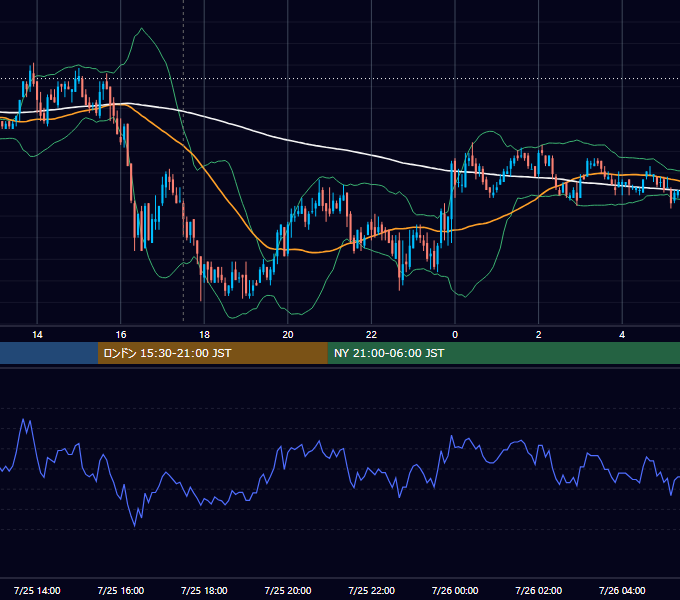680x600 pixels.
Task: Click the hour label 22 on price chart axis
Action: pos(372,335)
